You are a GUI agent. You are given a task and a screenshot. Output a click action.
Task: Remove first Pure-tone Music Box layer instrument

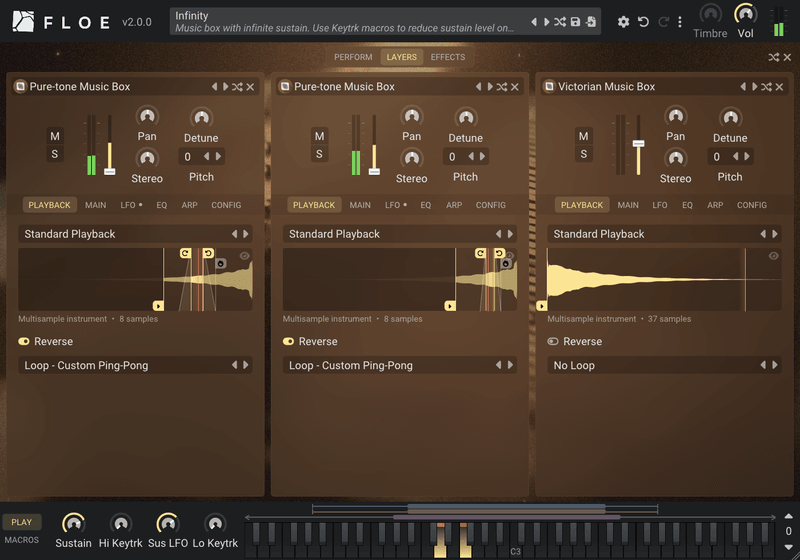tap(250, 87)
